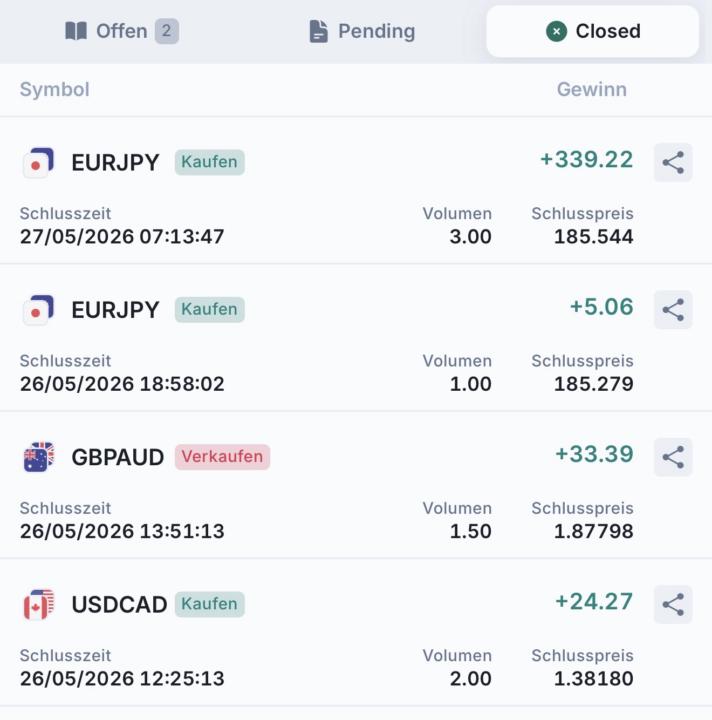Screen dimensions: 712x720
Task: Click the Kaufen badge on USDCAD
Action: (209, 604)
